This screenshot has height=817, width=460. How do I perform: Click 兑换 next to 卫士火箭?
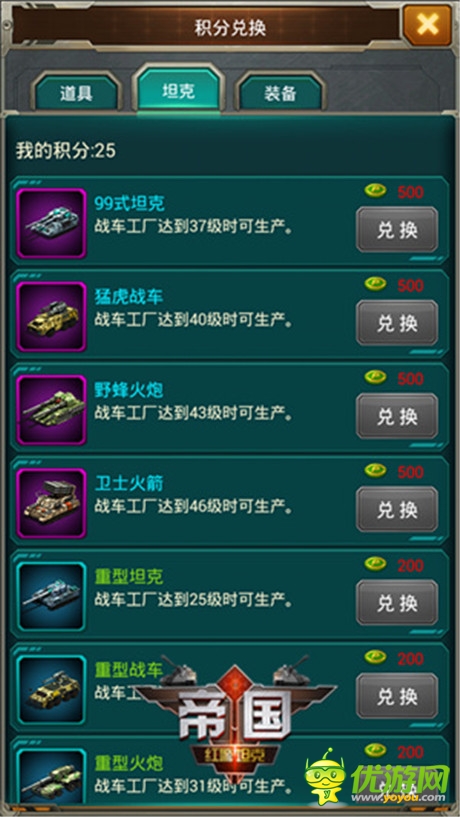coord(397,510)
